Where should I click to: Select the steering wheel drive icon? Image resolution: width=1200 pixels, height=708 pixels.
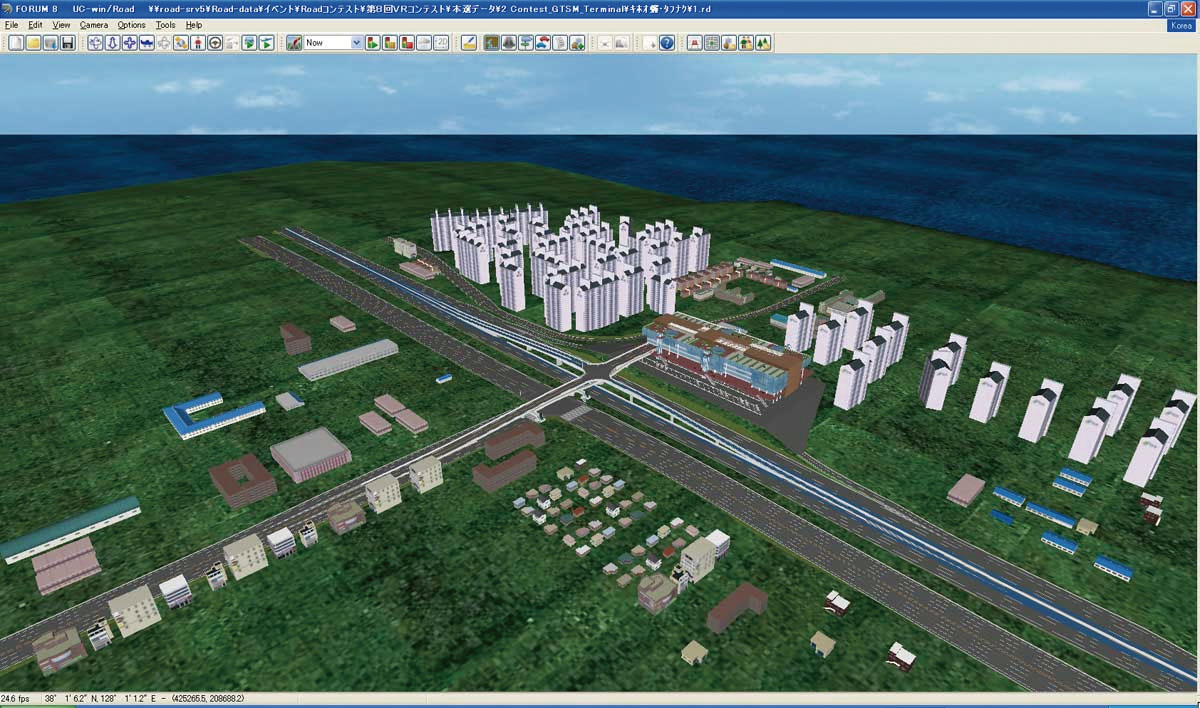click(x=215, y=43)
